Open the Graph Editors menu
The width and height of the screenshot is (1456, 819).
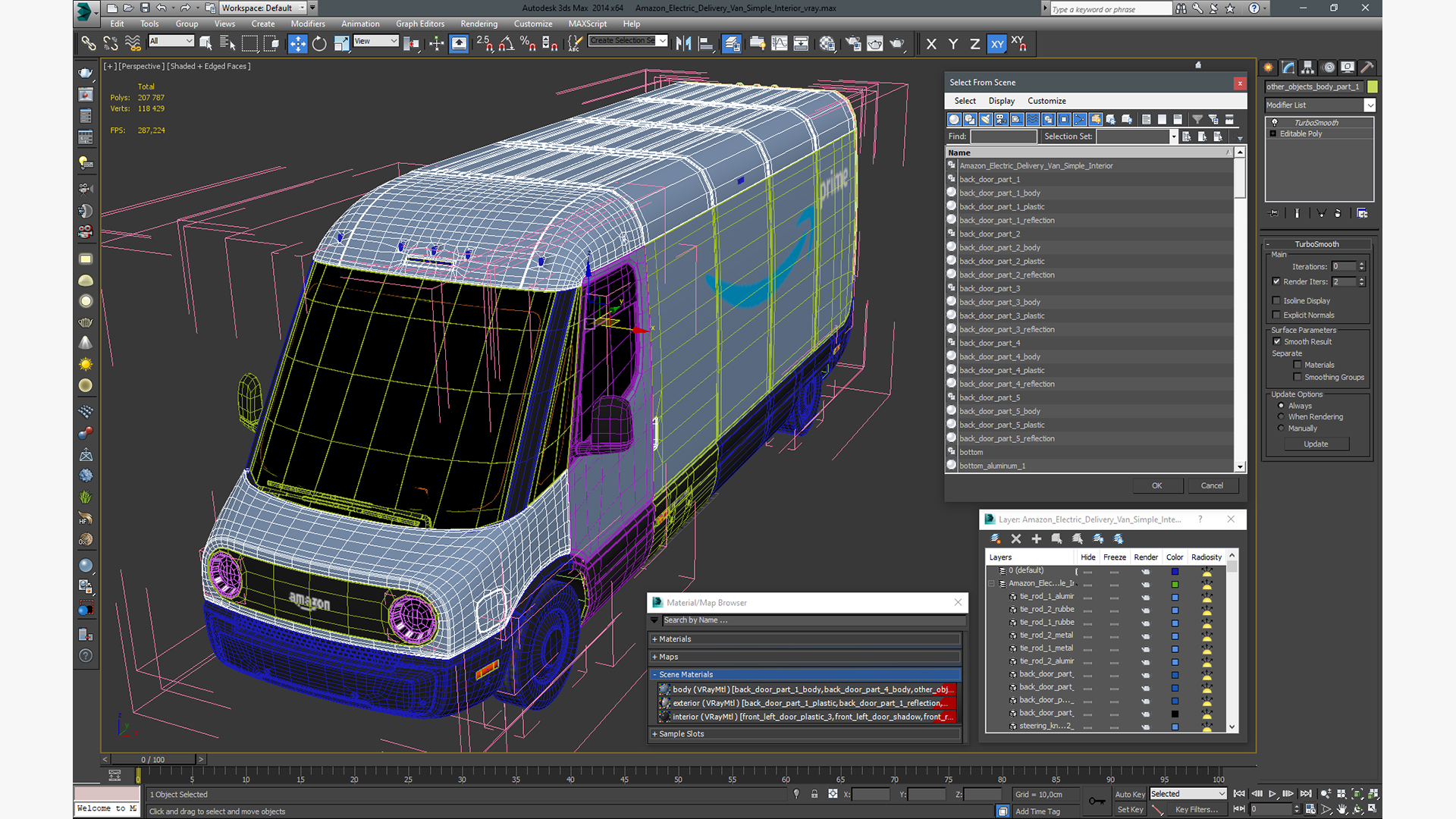[420, 24]
